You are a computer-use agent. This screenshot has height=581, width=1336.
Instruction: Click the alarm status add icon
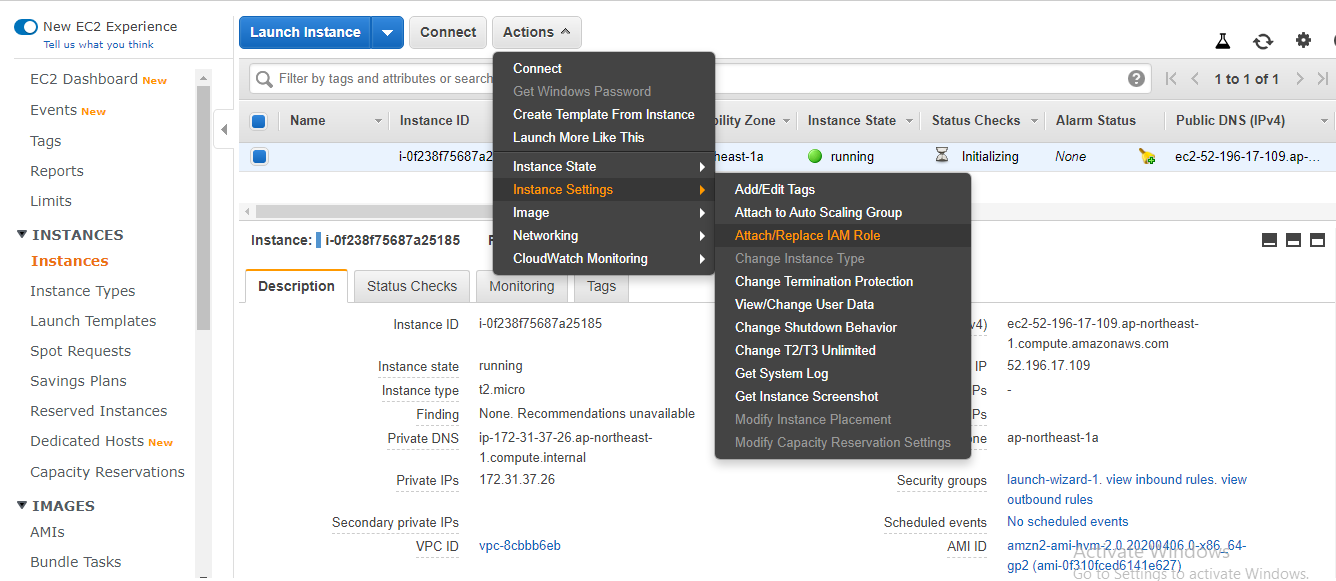[1147, 157]
